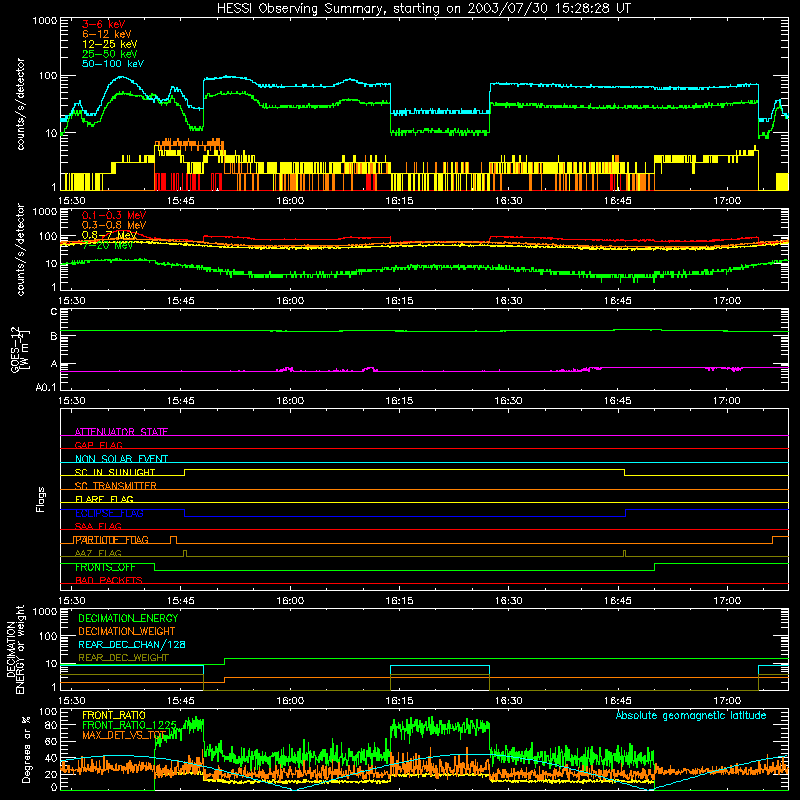
Task: Click the SC_IN_SUNLIGHT flag label
Action: click(115, 472)
